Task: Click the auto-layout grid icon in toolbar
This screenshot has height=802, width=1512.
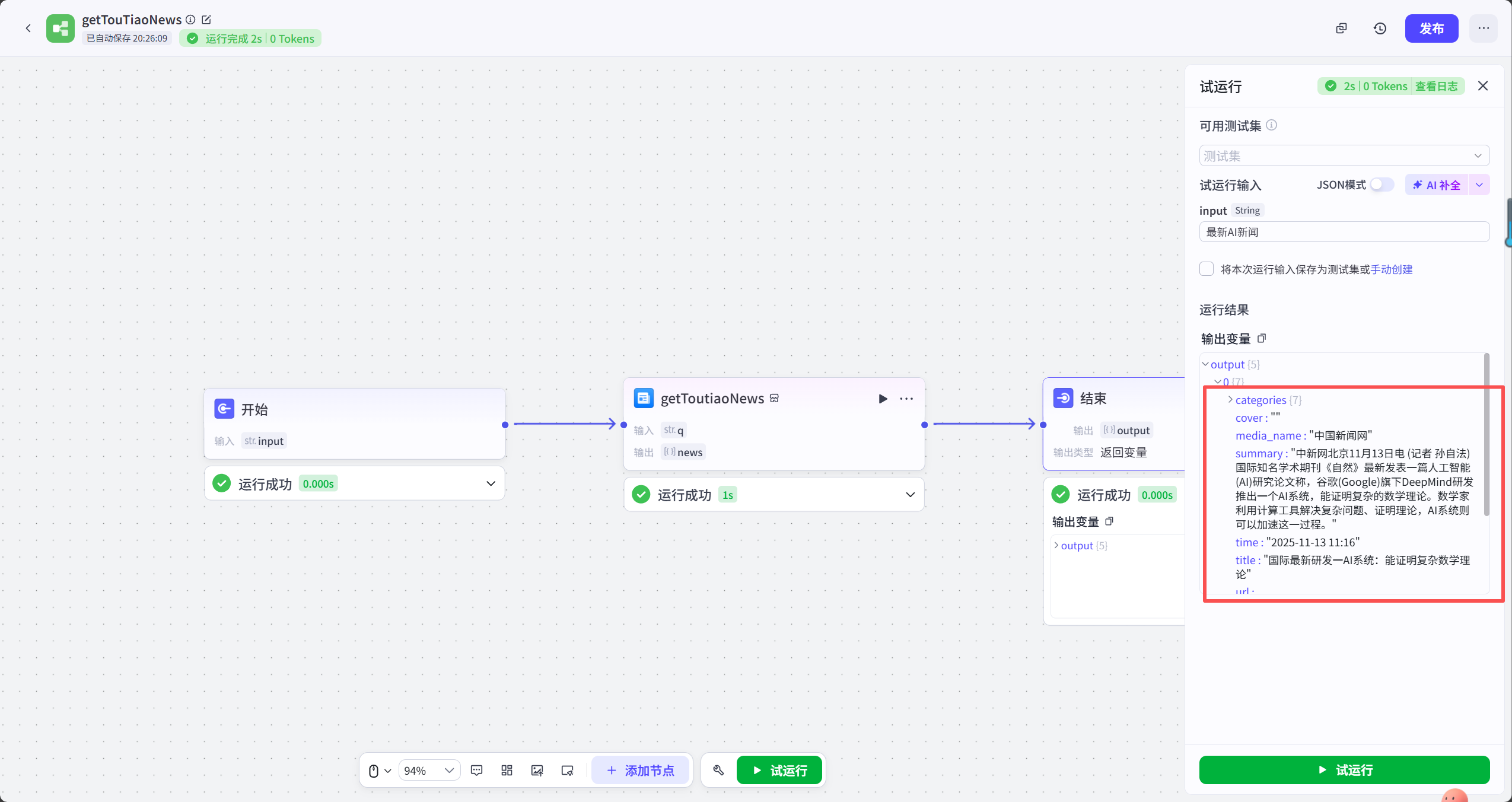Action: 507,770
